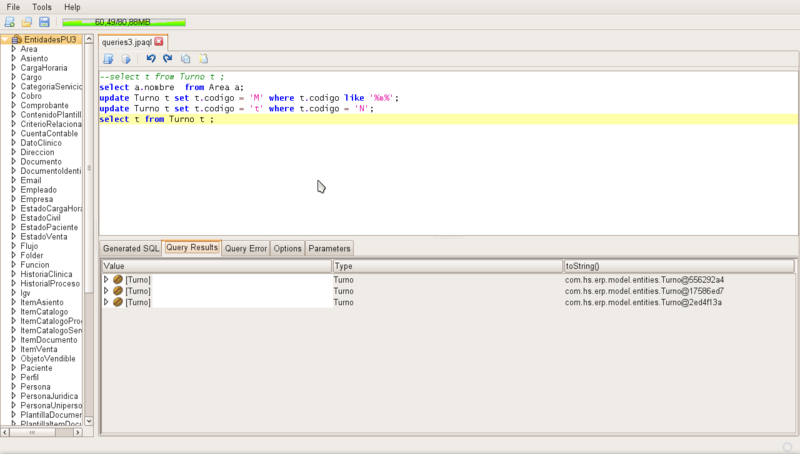
Task: Expand the Asiento entity node
Action: click(x=14, y=58)
